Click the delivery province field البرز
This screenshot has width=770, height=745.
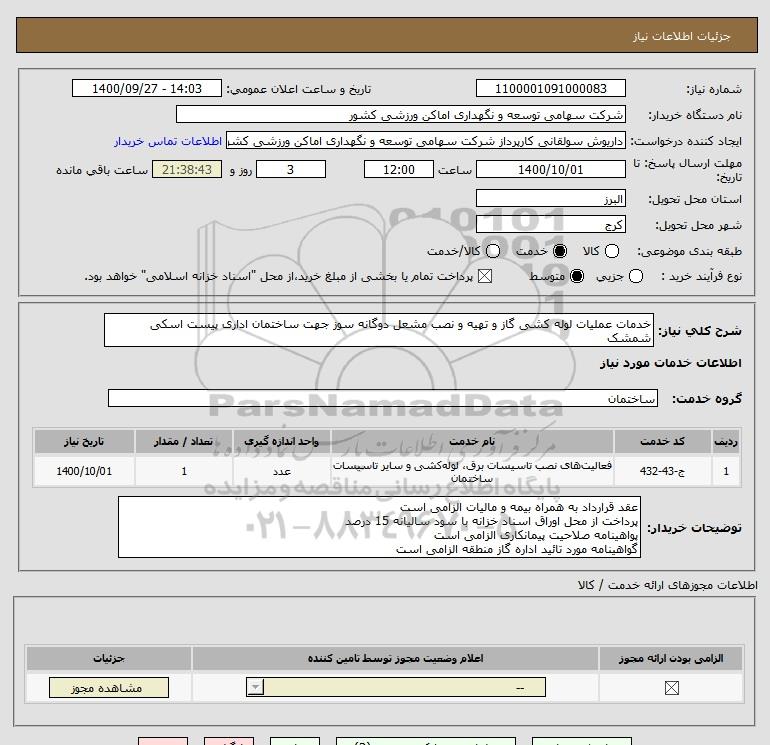[x=550, y=198]
